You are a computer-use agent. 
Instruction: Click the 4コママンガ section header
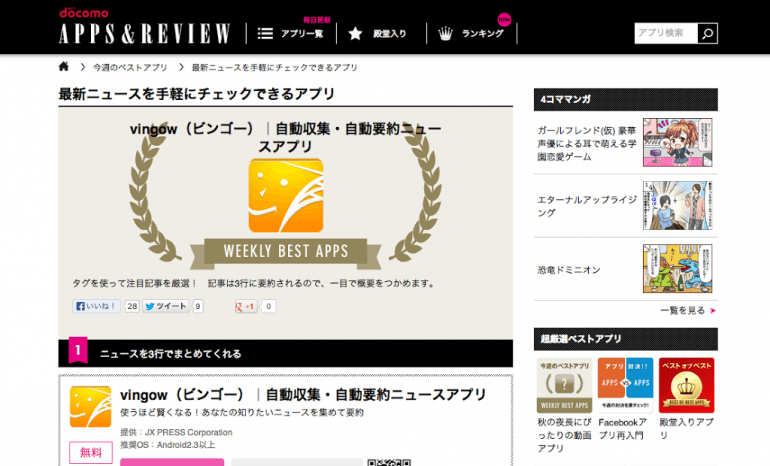[626, 100]
